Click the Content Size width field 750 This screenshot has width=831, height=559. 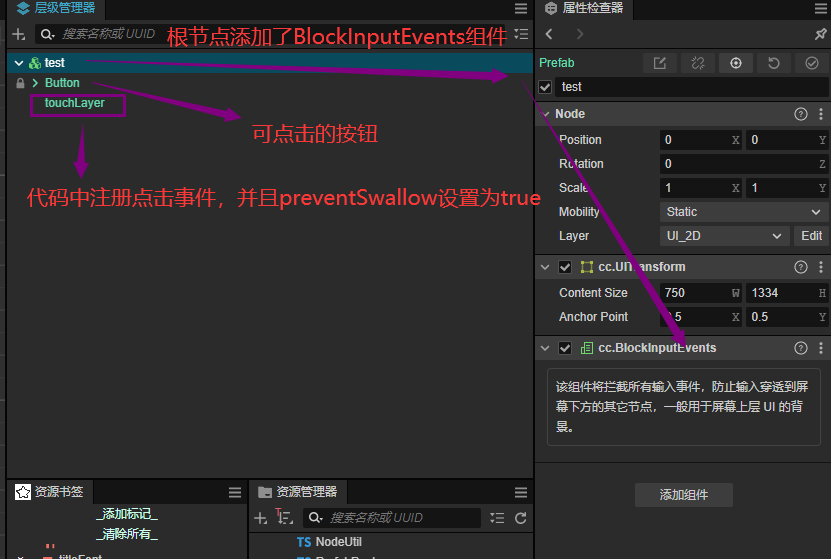[701, 293]
